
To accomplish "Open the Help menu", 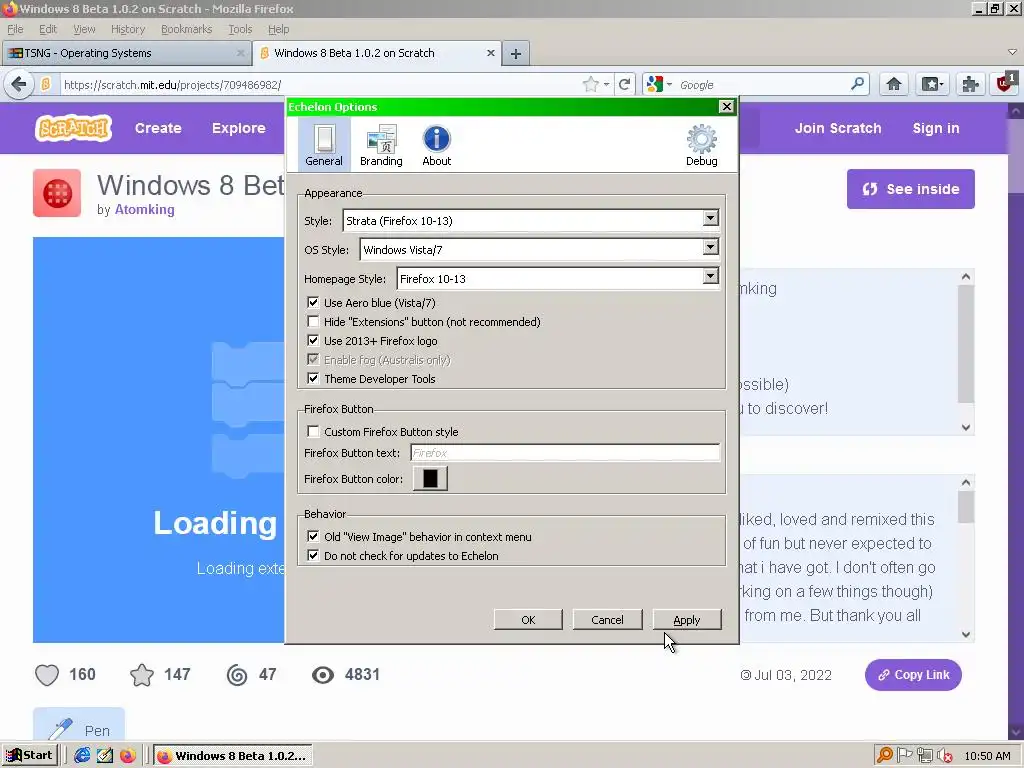I will [278, 29].
